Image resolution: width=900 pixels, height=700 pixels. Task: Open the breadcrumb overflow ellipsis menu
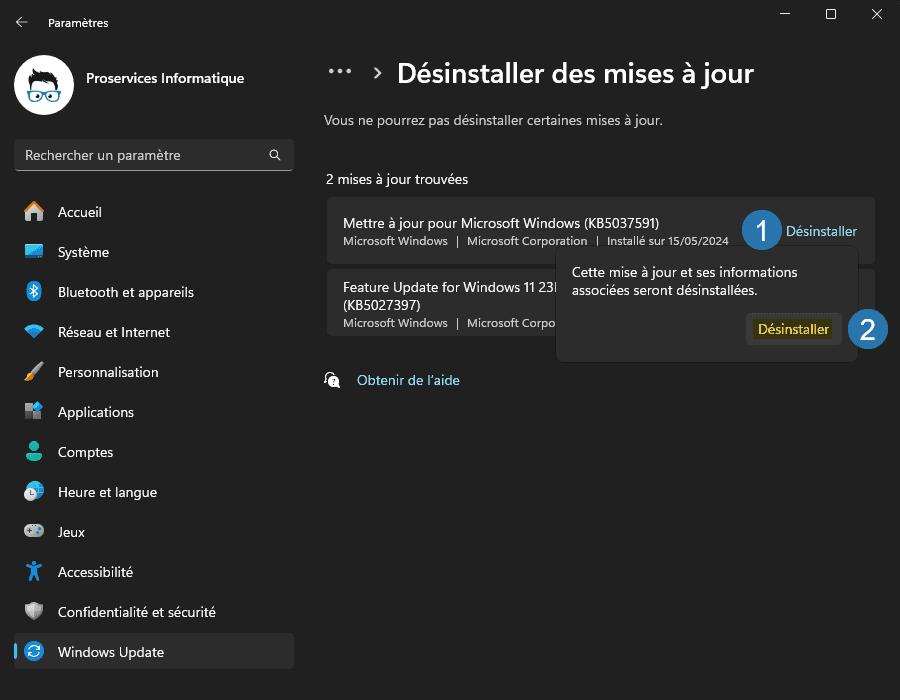click(340, 70)
